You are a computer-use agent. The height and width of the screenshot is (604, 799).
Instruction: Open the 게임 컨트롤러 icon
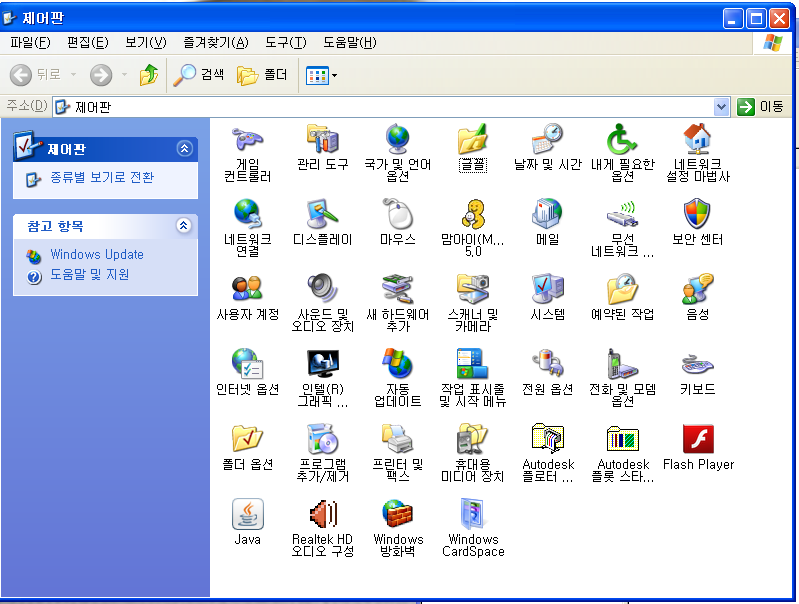click(x=247, y=140)
